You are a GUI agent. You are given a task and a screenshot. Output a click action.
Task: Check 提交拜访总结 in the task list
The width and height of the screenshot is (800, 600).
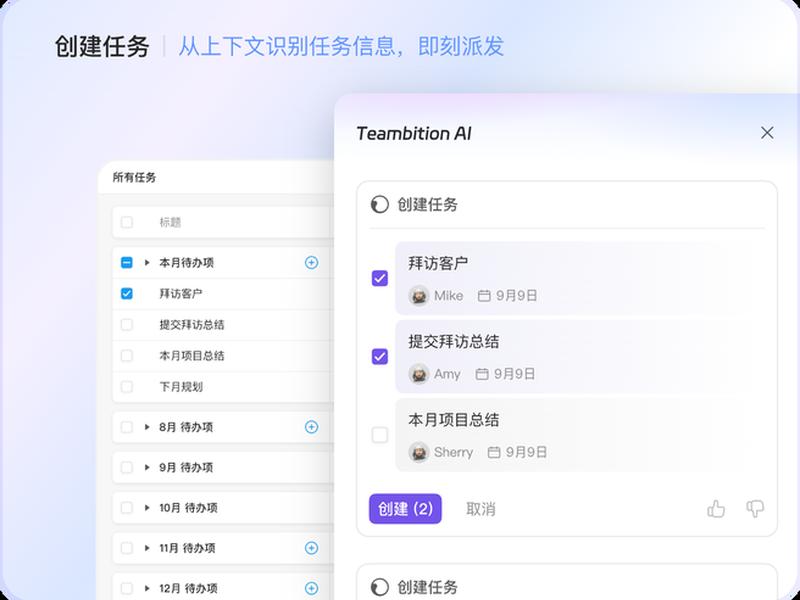click(x=127, y=324)
